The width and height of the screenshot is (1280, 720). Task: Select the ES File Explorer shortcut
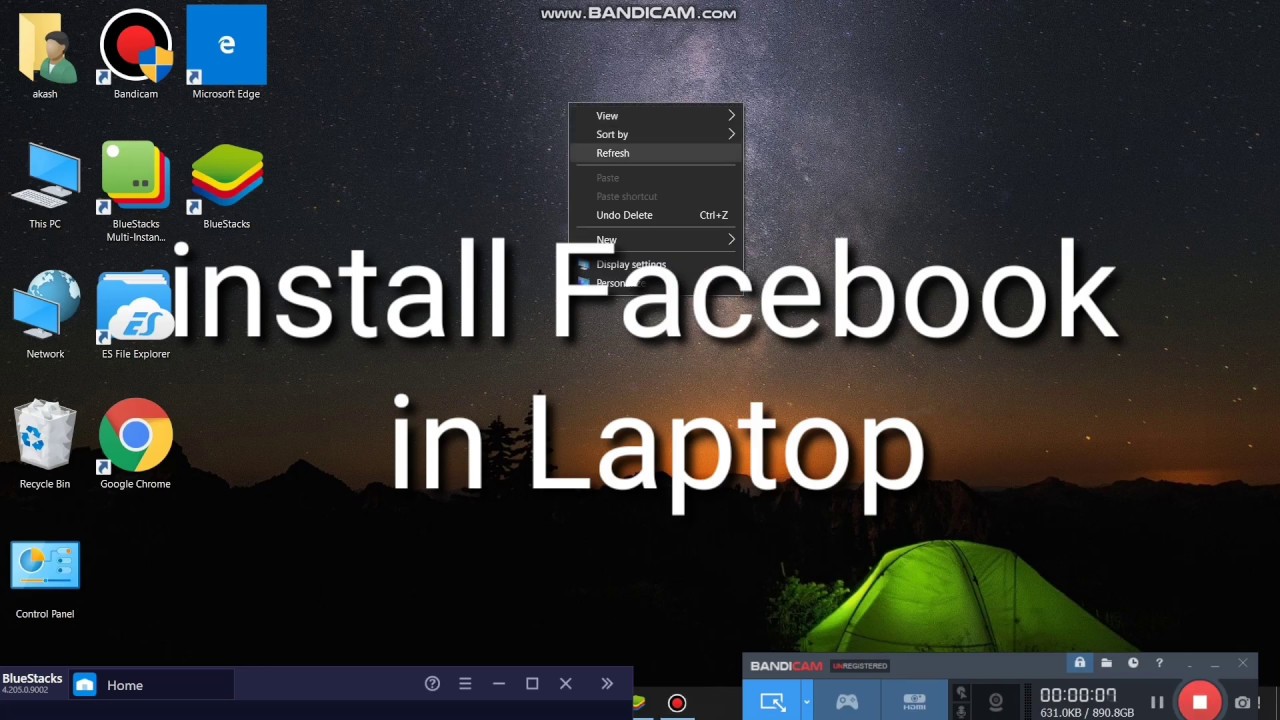[x=135, y=315]
